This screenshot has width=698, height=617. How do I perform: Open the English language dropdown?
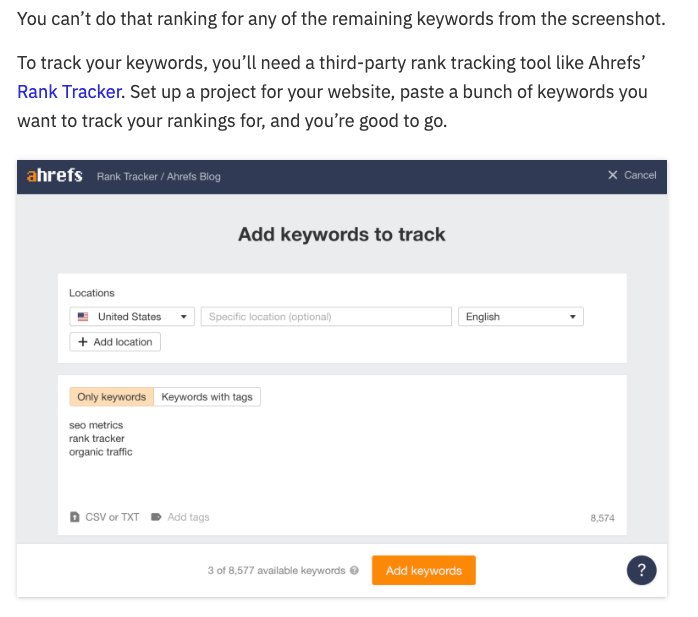(520, 317)
